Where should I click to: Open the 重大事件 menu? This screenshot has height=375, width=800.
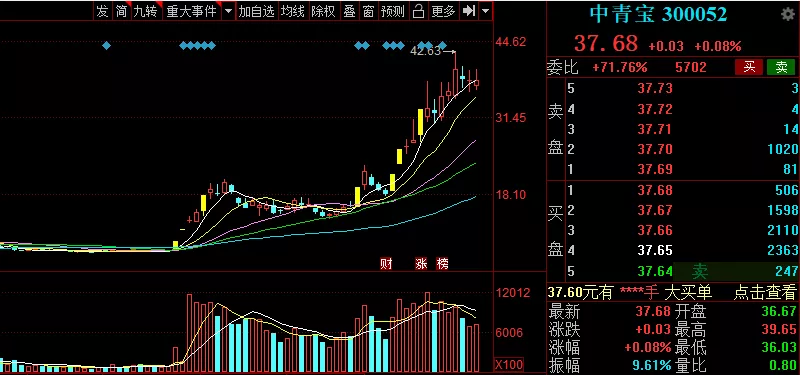[x=192, y=11]
